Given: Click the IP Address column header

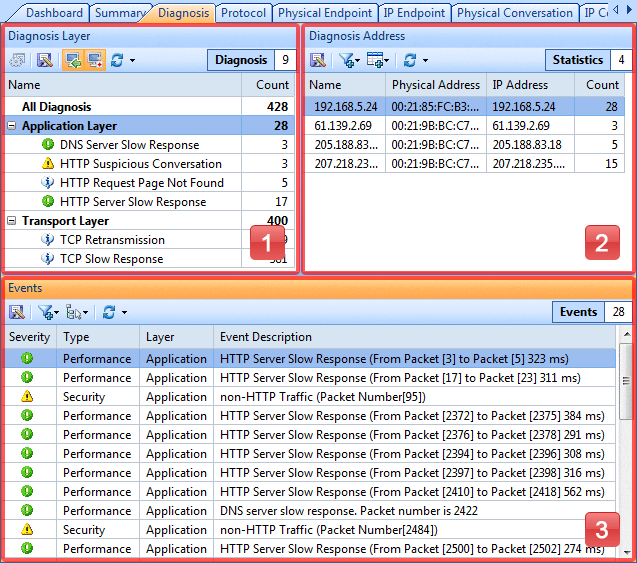Looking at the screenshot, I should pyautogui.click(x=520, y=85).
